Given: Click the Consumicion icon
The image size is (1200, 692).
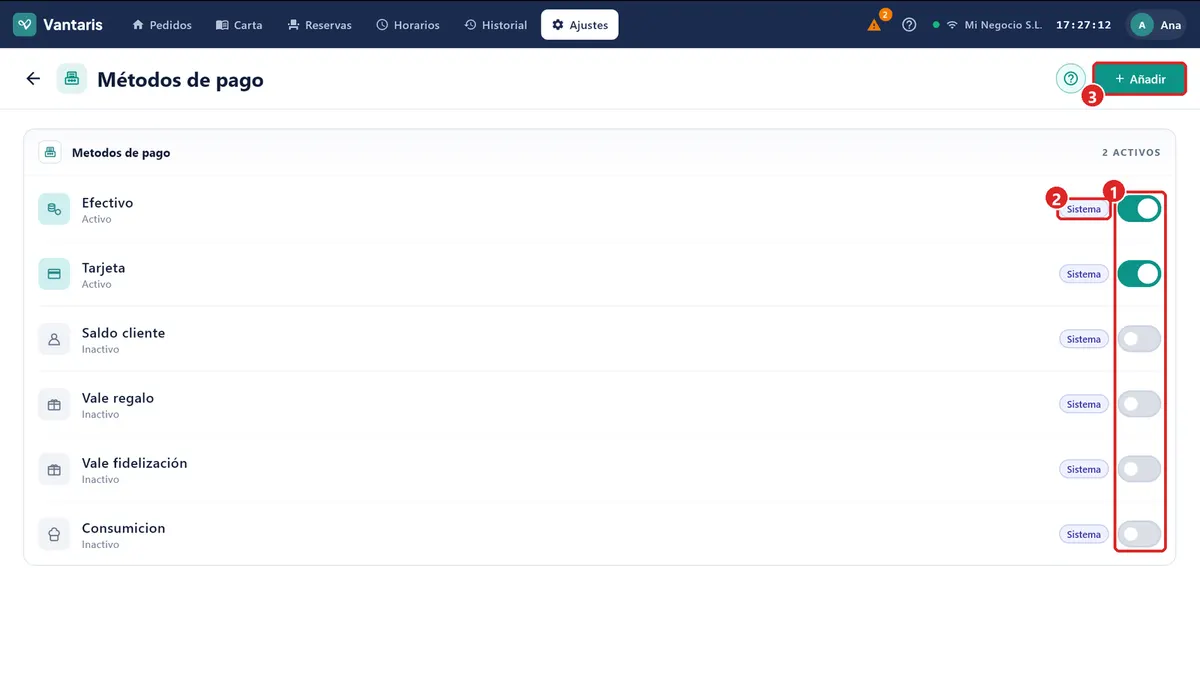Looking at the screenshot, I should click(x=54, y=534).
